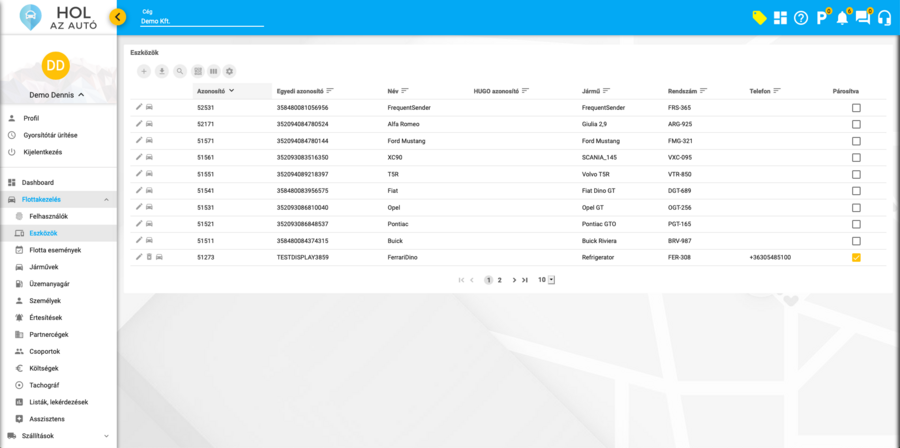Open the help question mark icon
This screenshot has height=448, width=900.
pyautogui.click(x=801, y=18)
